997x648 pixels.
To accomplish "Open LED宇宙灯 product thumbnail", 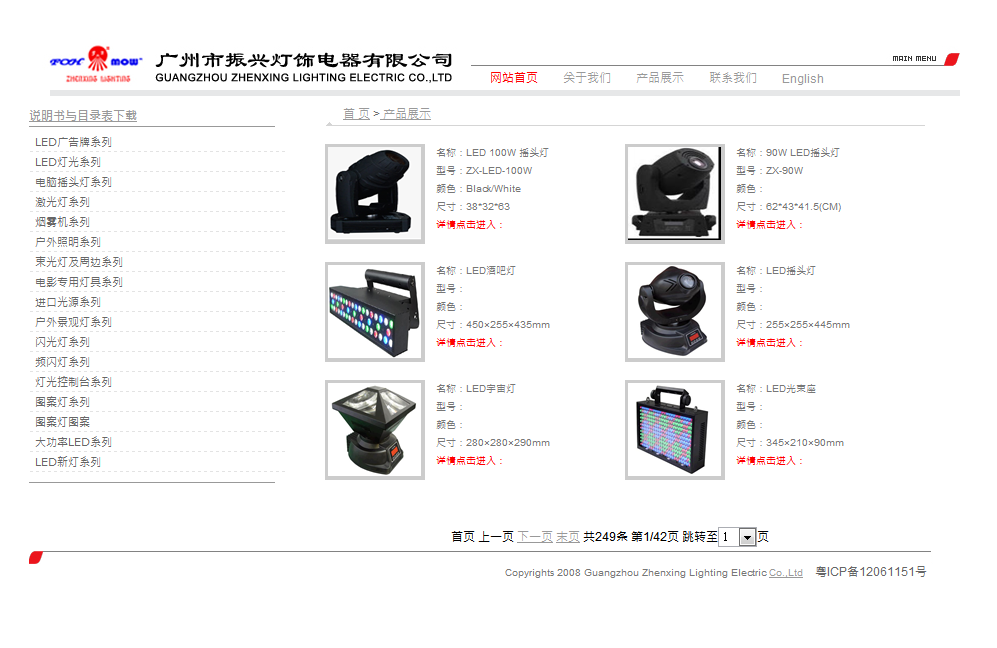I will click(375, 430).
